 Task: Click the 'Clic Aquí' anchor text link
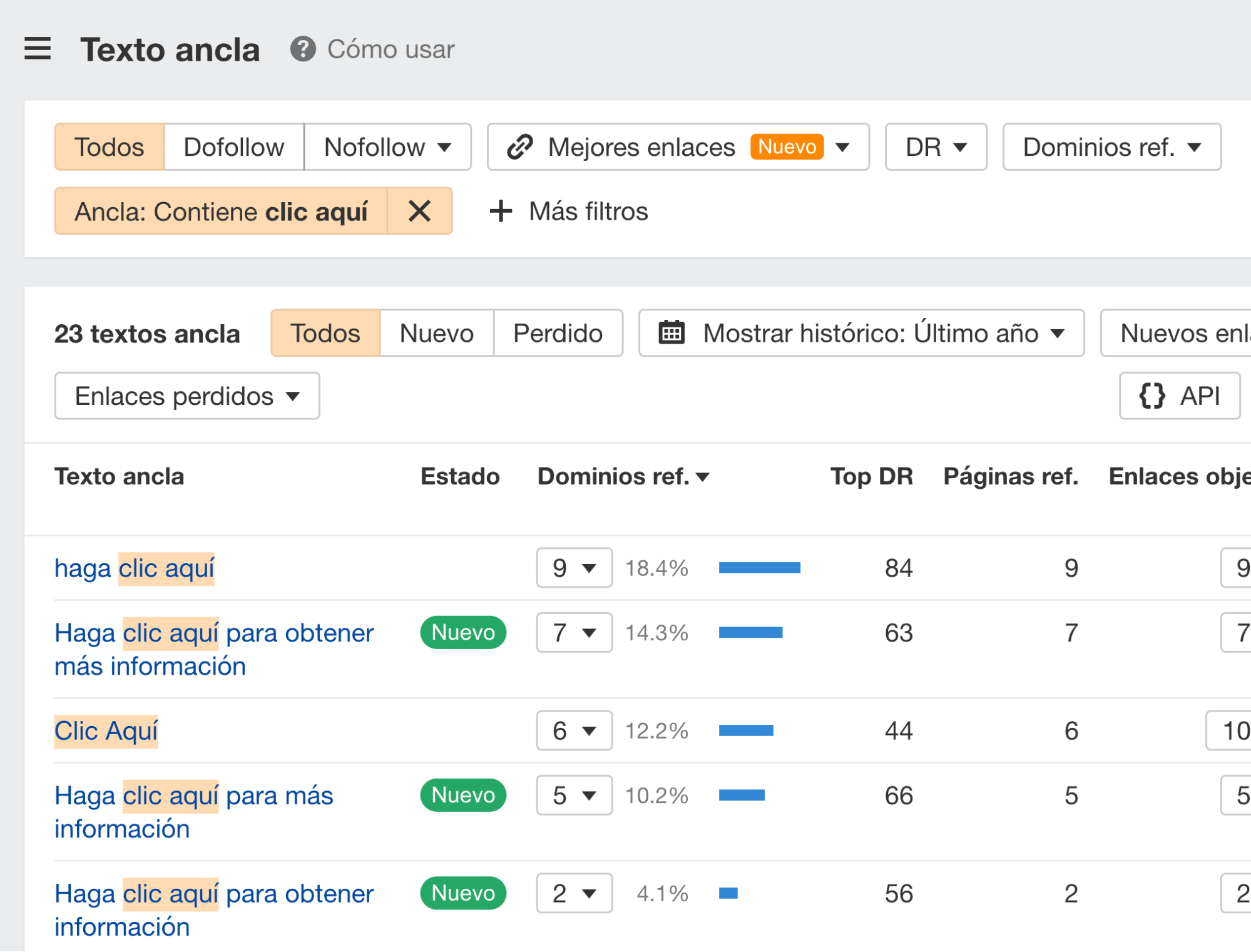point(106,730)
